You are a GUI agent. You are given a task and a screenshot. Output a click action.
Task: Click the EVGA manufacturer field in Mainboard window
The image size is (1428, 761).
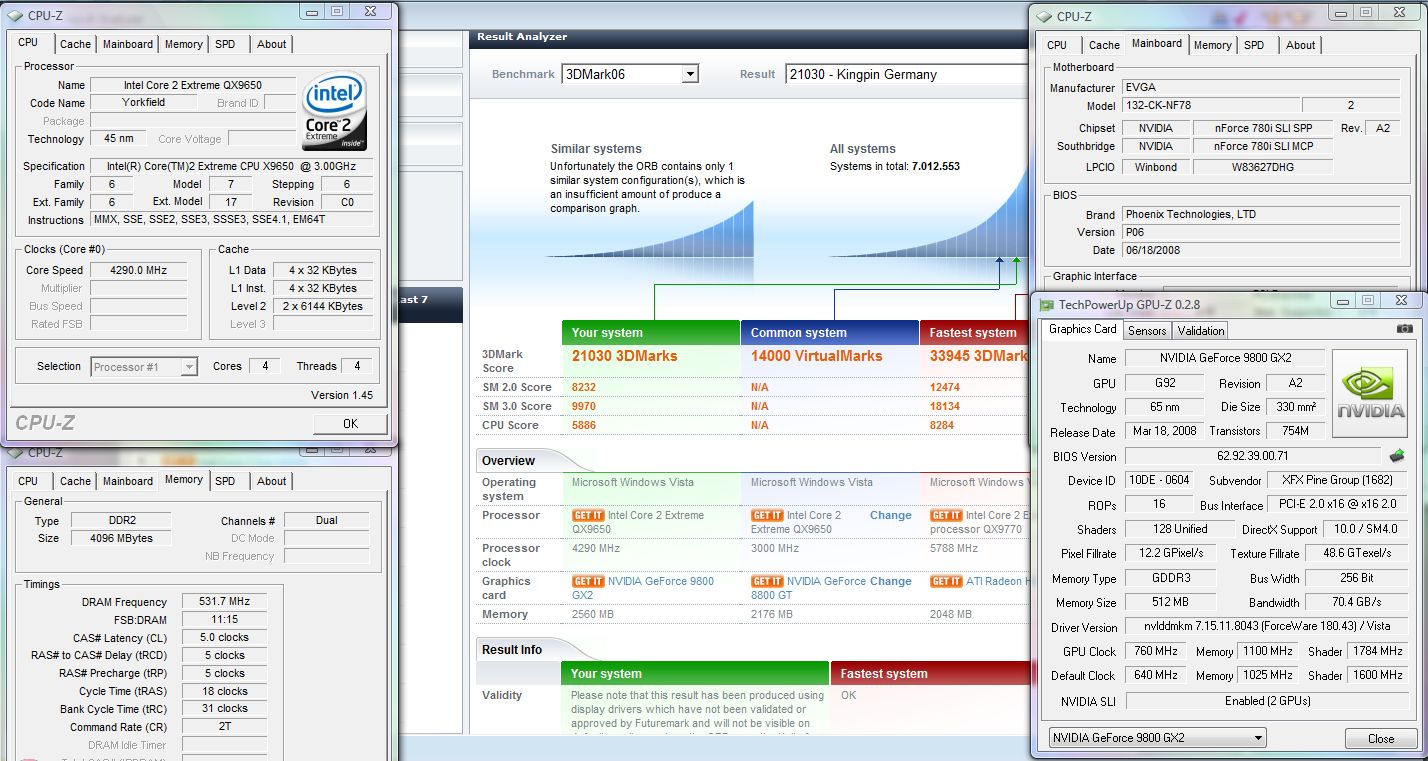(x=1262, y=88)
